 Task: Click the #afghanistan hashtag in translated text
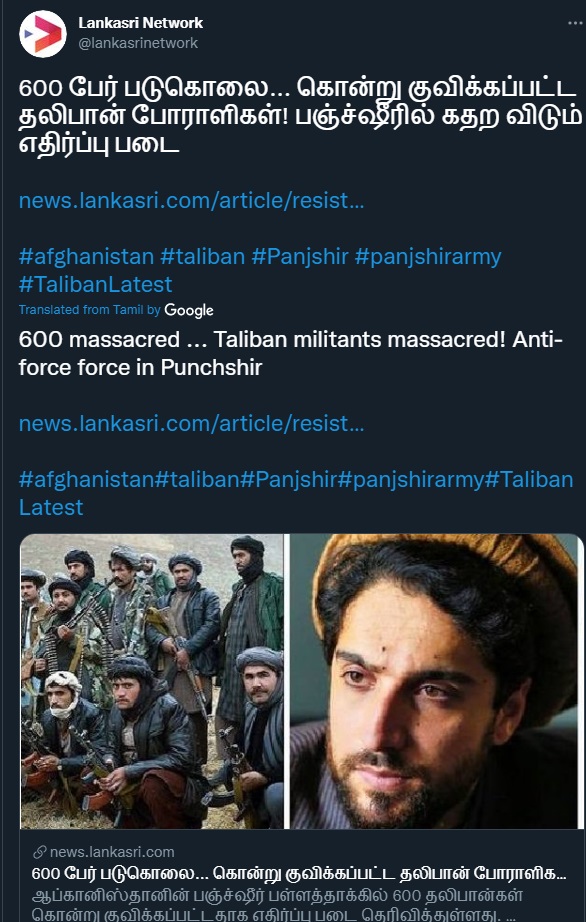(x=86, y=479)
